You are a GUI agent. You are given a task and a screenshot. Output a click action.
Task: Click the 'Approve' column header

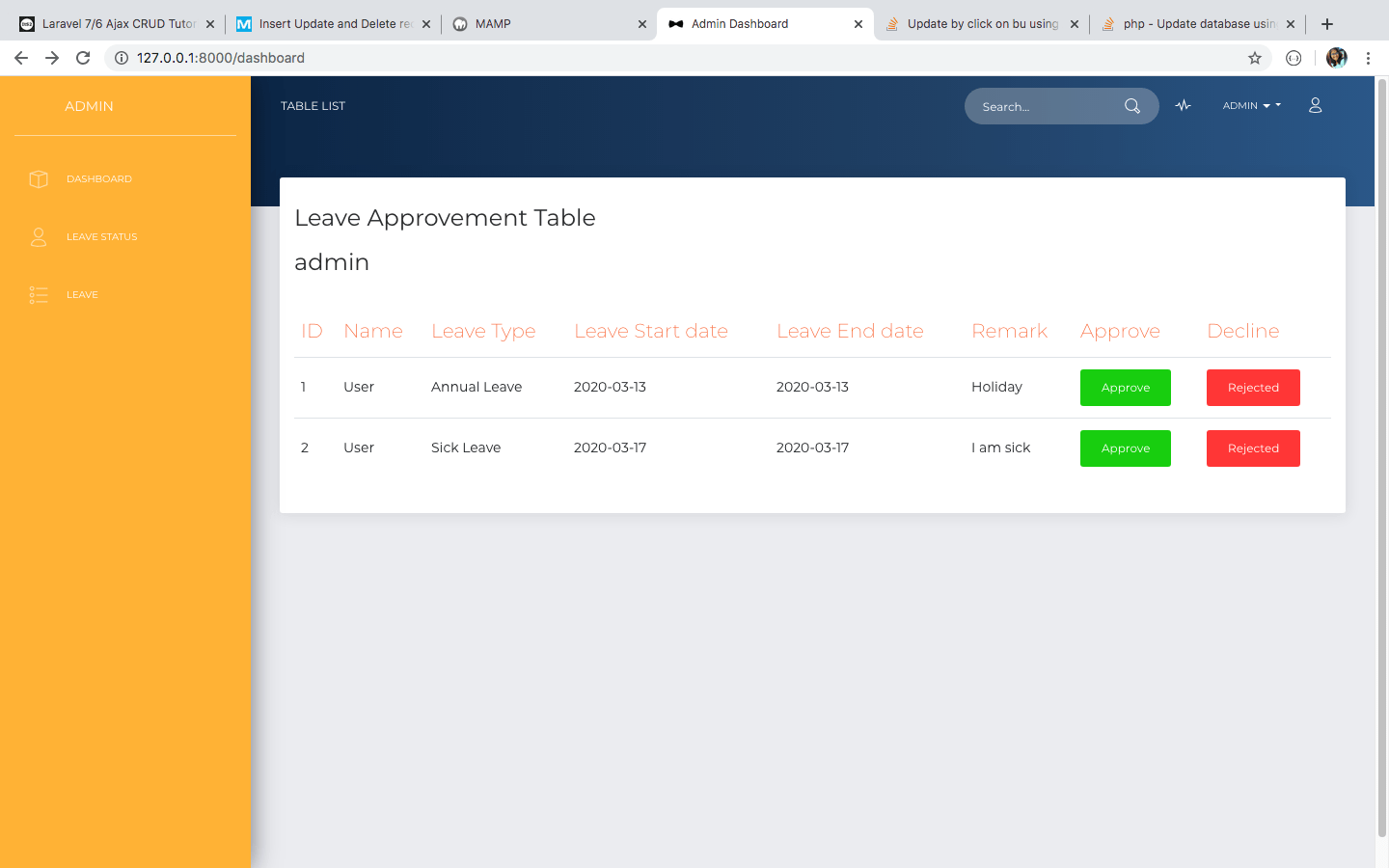click(x=1120, y=332)
